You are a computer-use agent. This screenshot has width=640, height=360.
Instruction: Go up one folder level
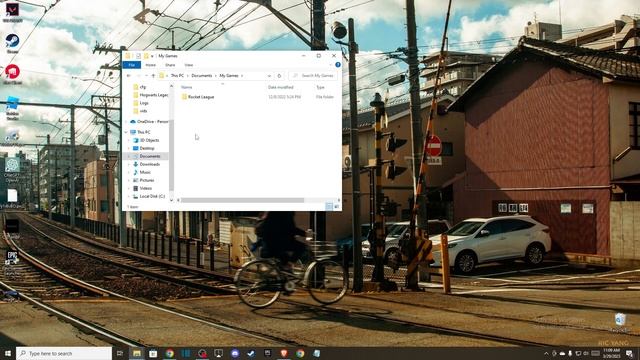pyautogui.click(x=153, y=76)
